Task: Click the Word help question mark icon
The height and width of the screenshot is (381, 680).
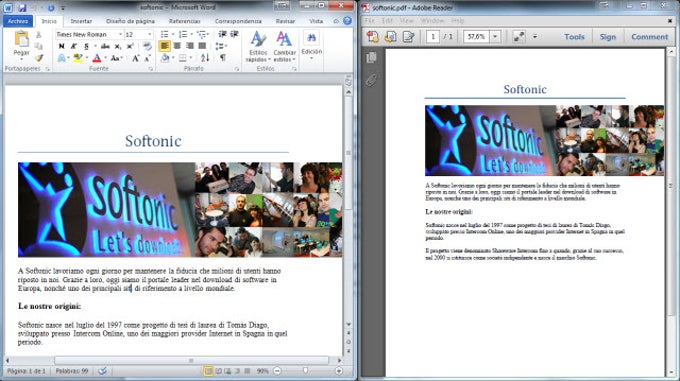Action: [347, 21]
